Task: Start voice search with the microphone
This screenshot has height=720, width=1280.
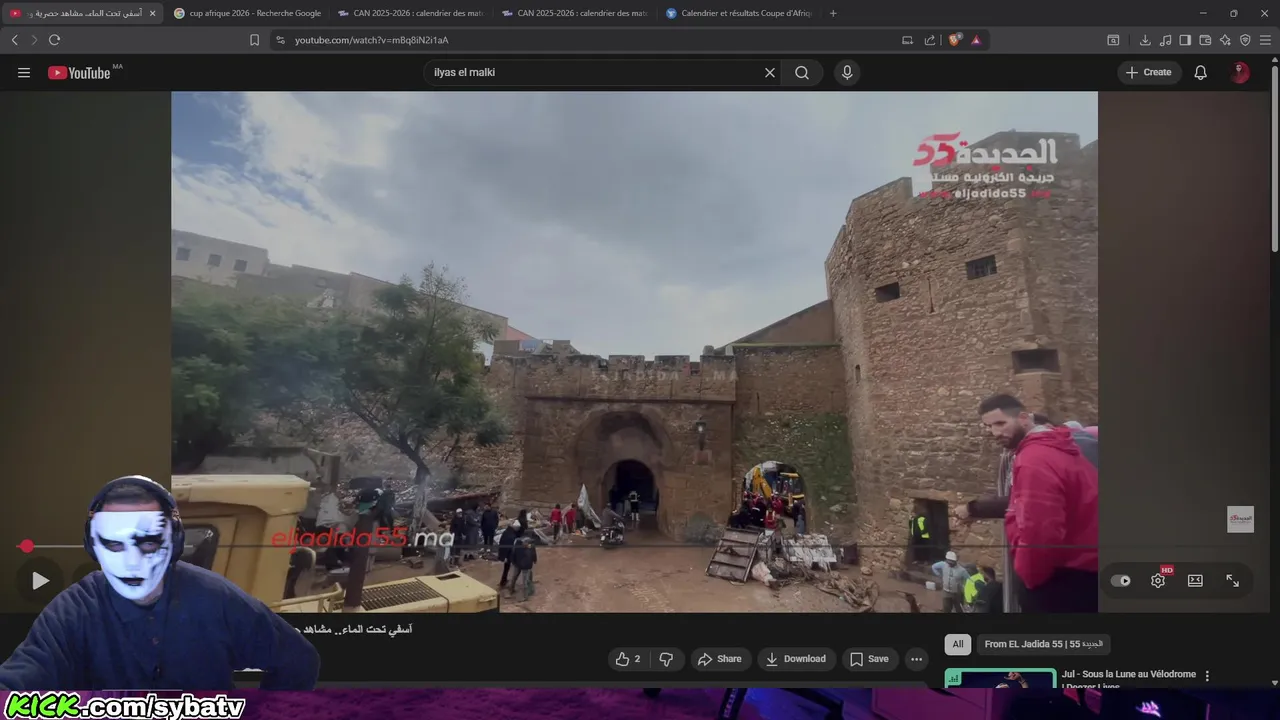Action: click(x=847, y=72)
